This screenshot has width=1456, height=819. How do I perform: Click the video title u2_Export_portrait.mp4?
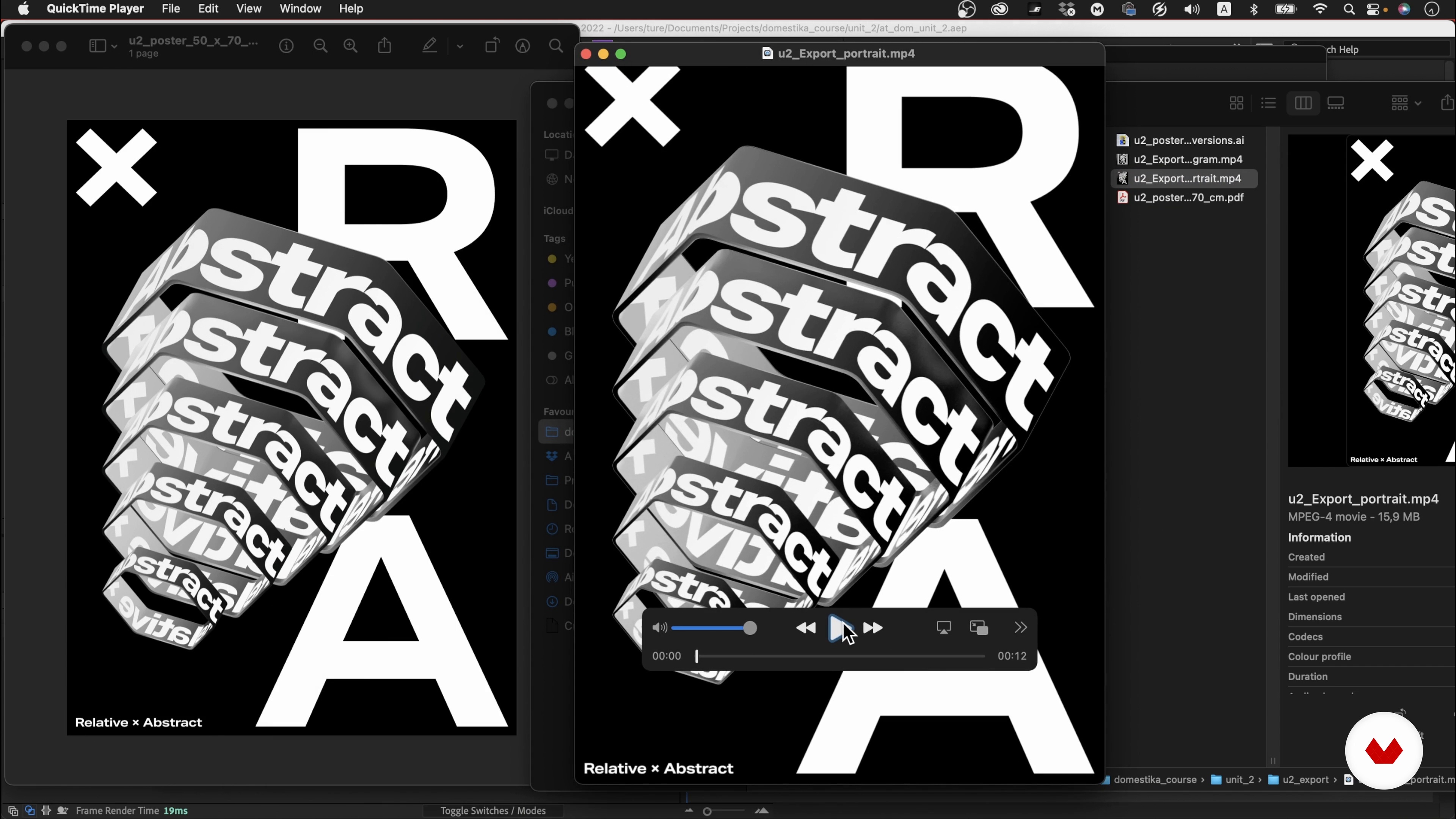846,54
